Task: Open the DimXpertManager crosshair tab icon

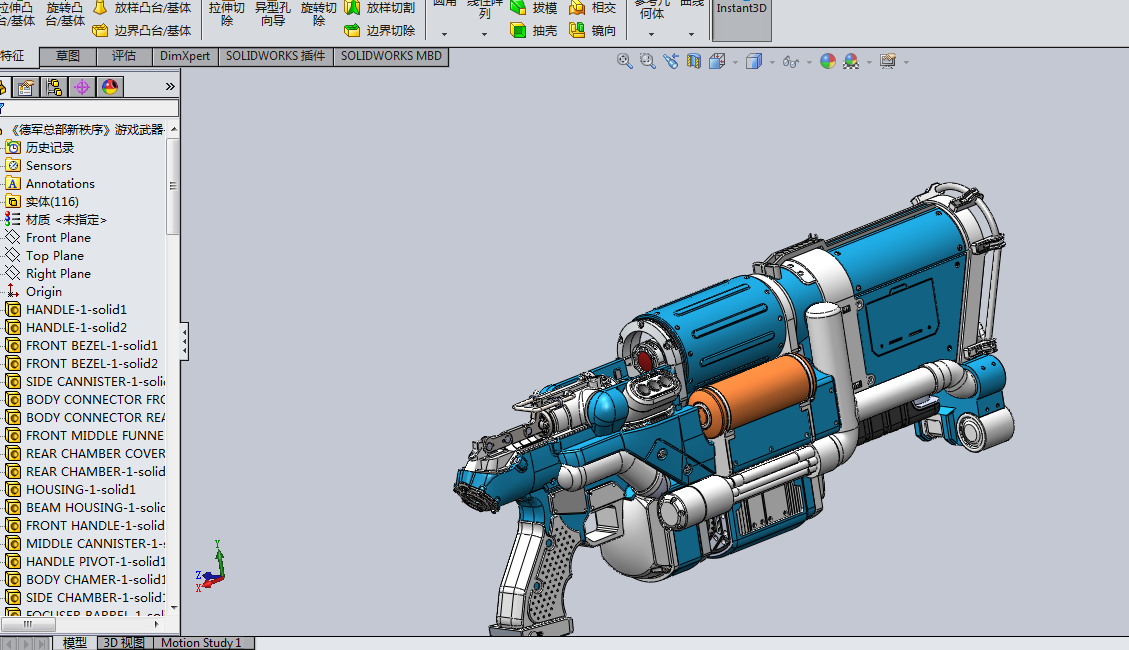Action: click(82, 87)
